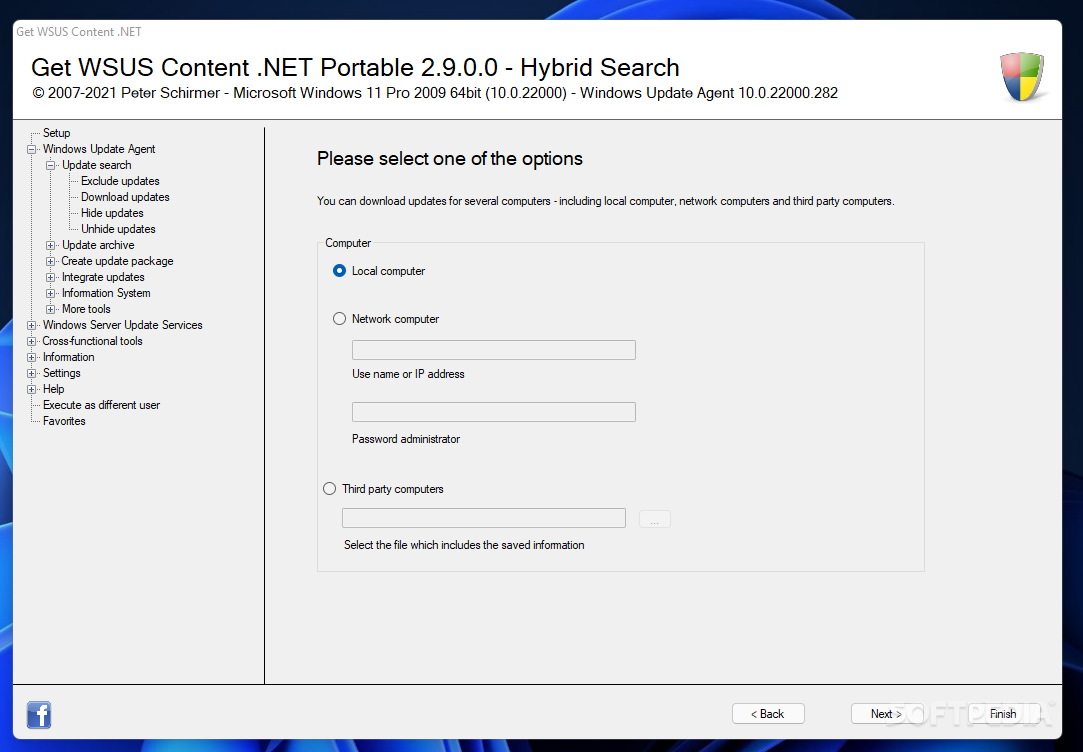This screenshot has height=752, width=1083.
Task: Click the Next button
Action: tap(886, 713)
